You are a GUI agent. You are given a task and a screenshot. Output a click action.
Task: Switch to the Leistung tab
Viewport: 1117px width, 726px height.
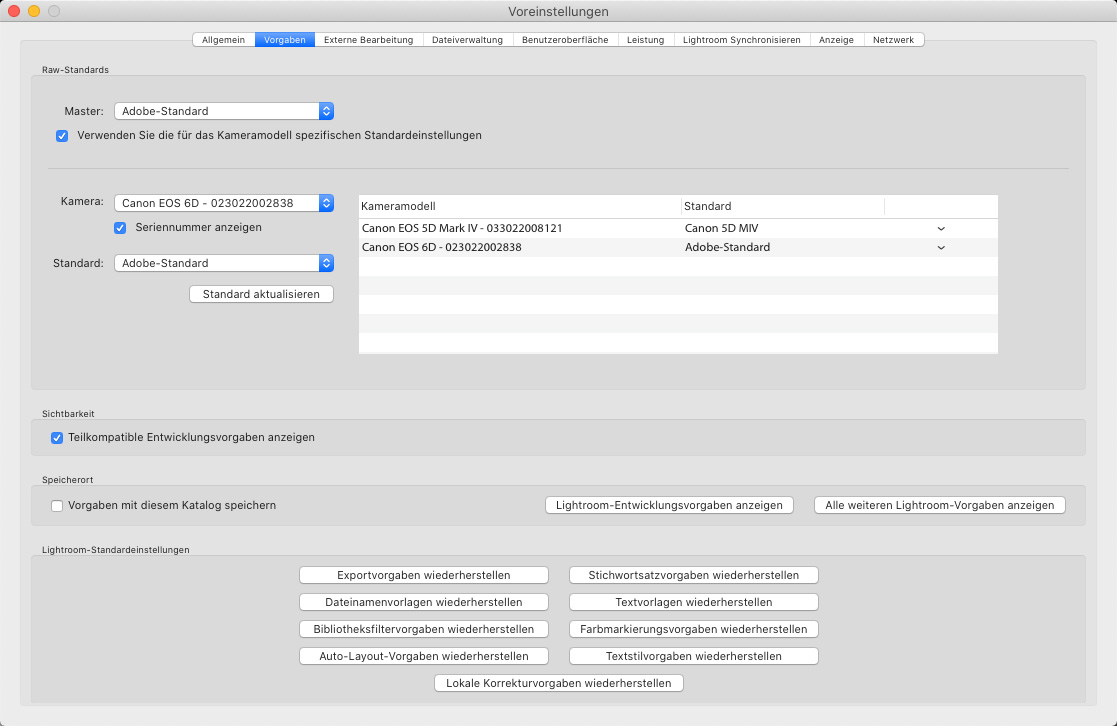[x=645, y=40]
